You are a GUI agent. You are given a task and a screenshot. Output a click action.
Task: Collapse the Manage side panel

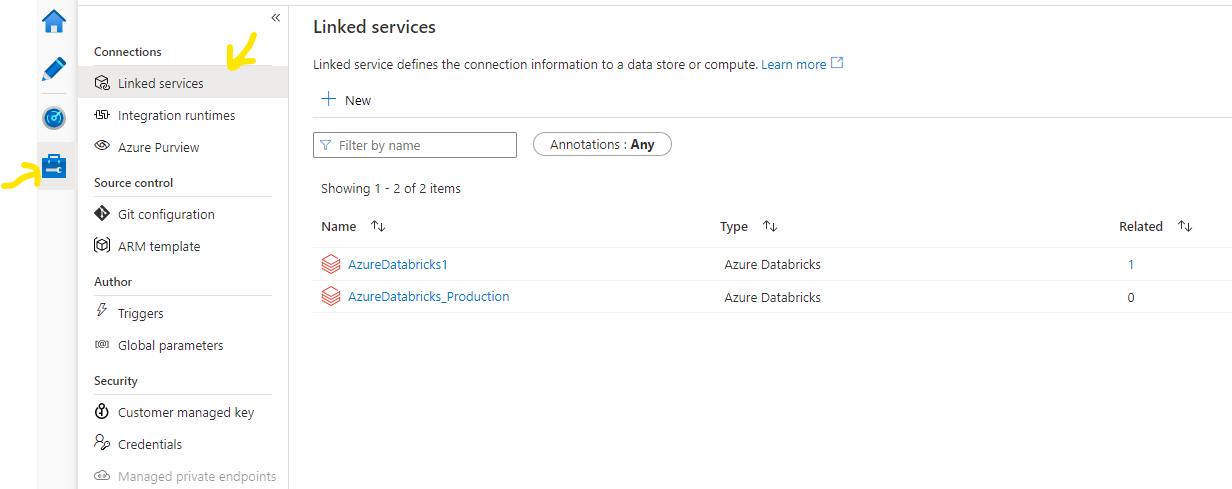[x=275, y=18]
